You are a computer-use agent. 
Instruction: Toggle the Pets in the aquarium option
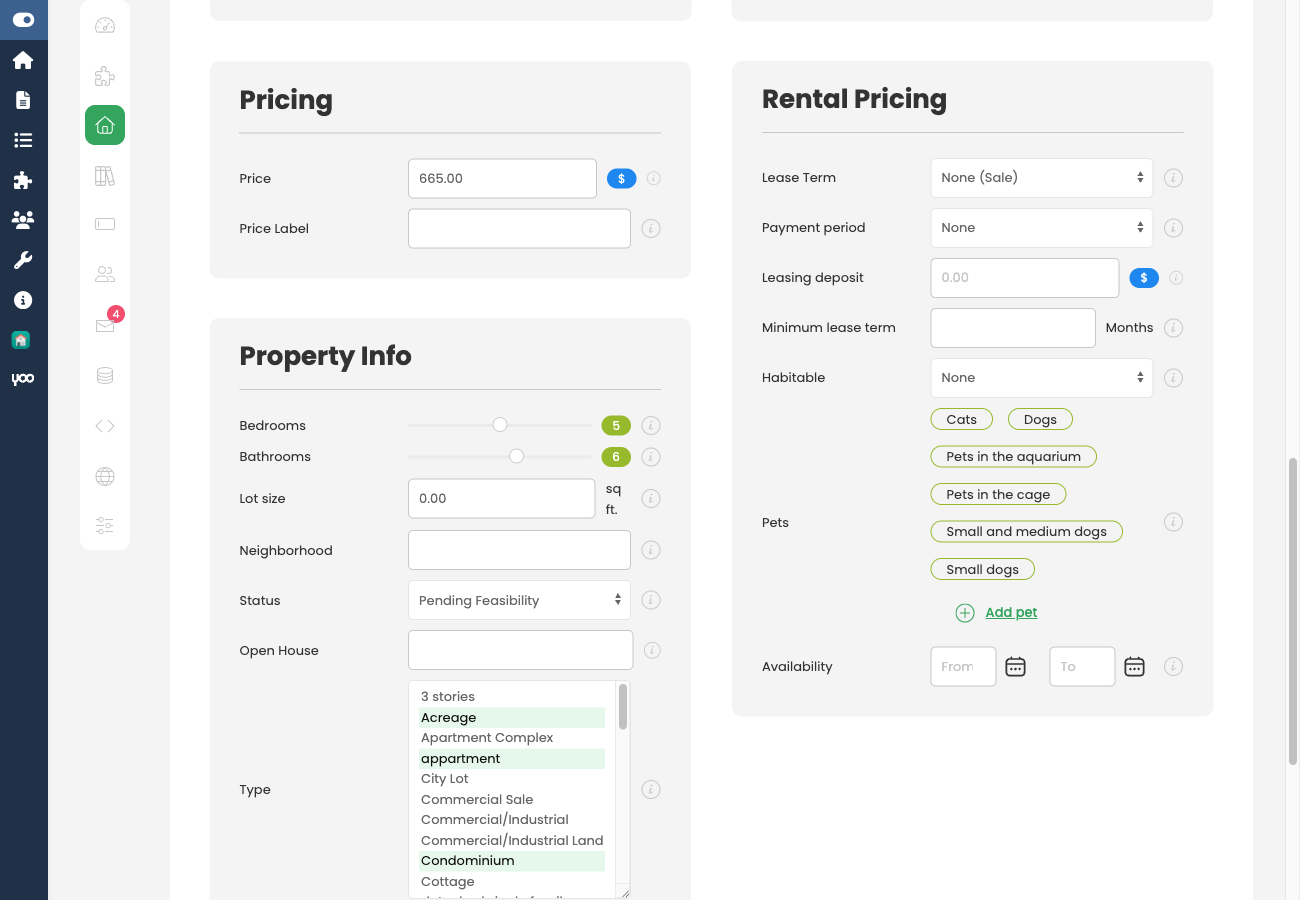tap(1013, 456)
